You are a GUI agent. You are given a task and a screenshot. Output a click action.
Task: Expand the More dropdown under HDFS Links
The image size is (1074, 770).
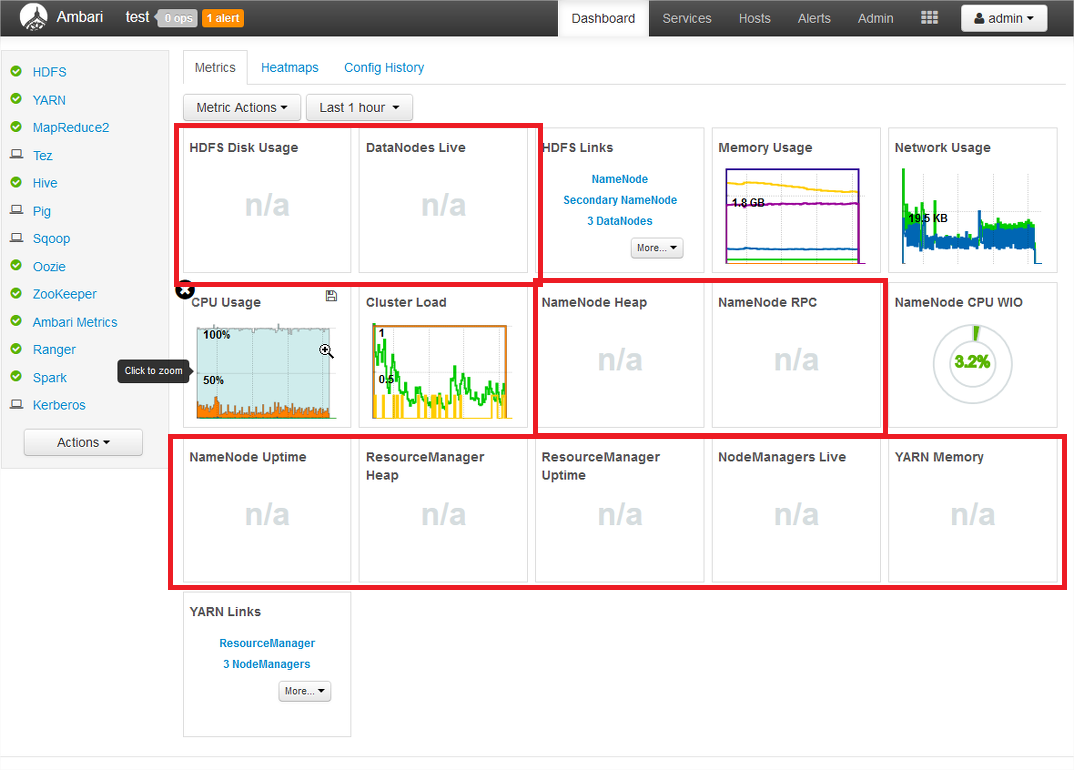pos(656,247)
